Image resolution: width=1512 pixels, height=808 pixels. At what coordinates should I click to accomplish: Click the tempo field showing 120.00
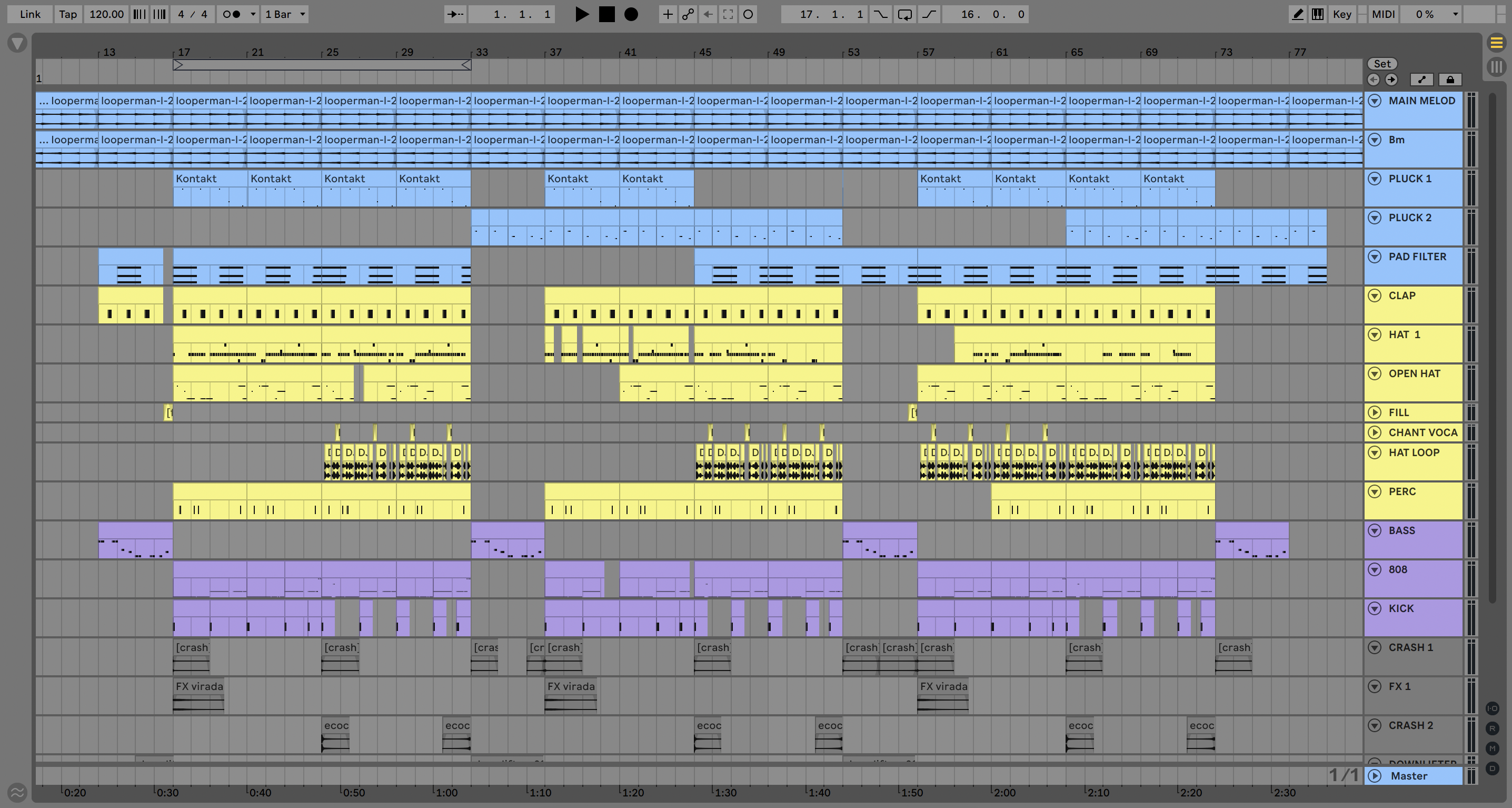[x=106, y=15]
